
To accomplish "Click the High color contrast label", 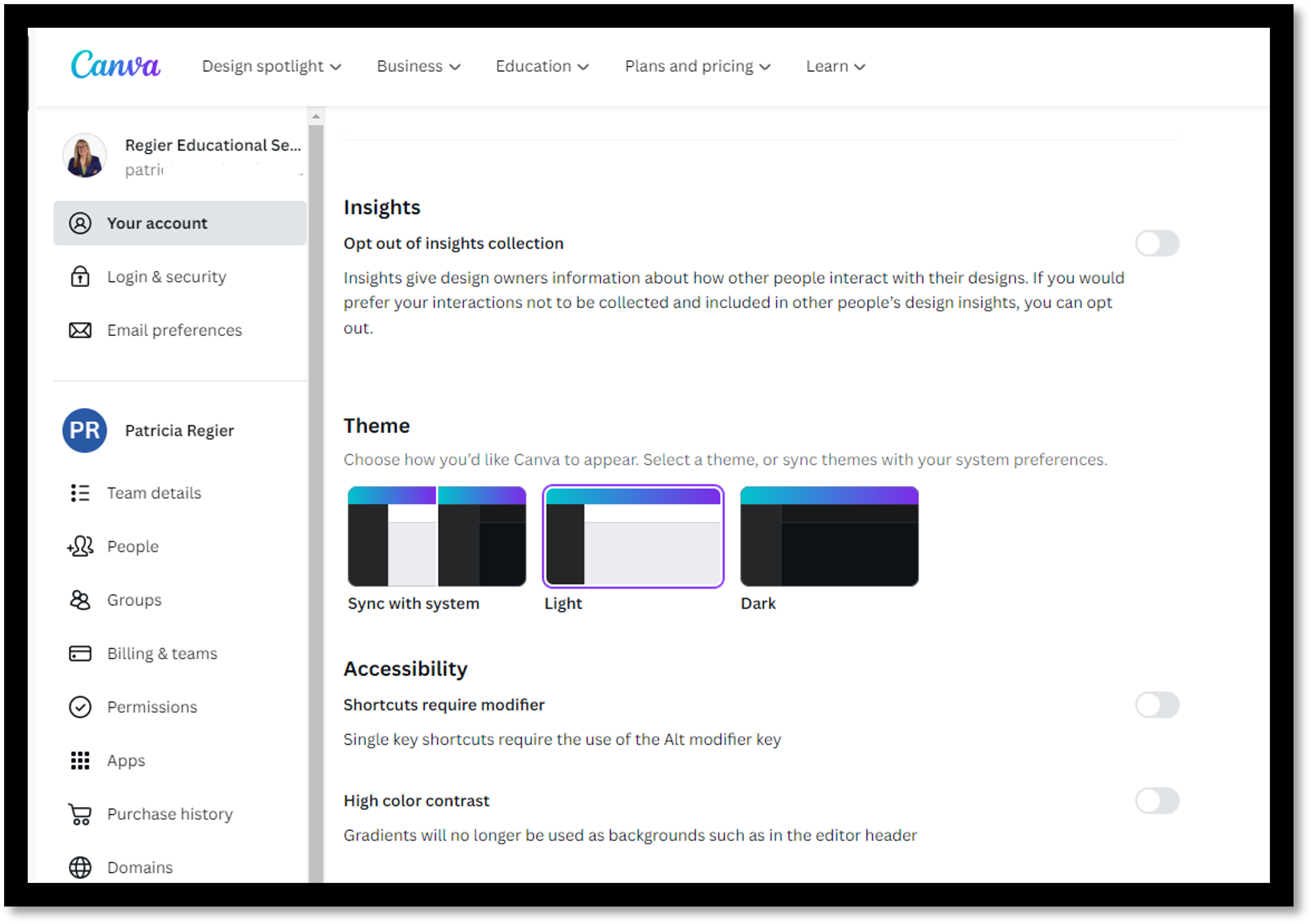I will (x=416, y=801).
